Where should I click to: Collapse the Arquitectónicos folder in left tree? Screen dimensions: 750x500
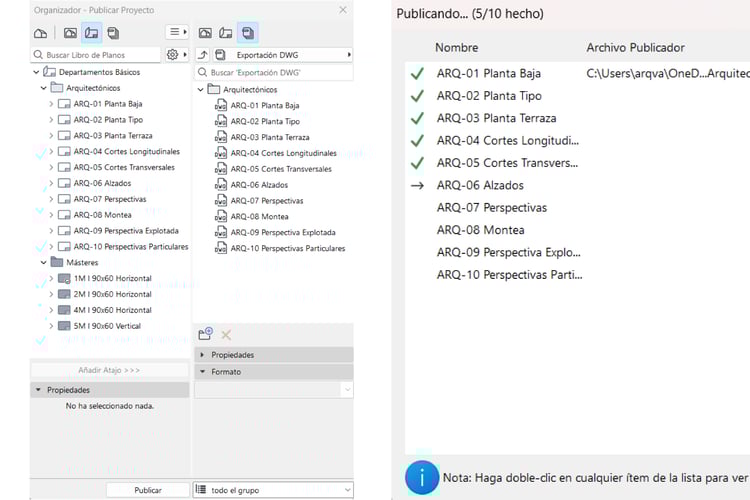[44, 88]
